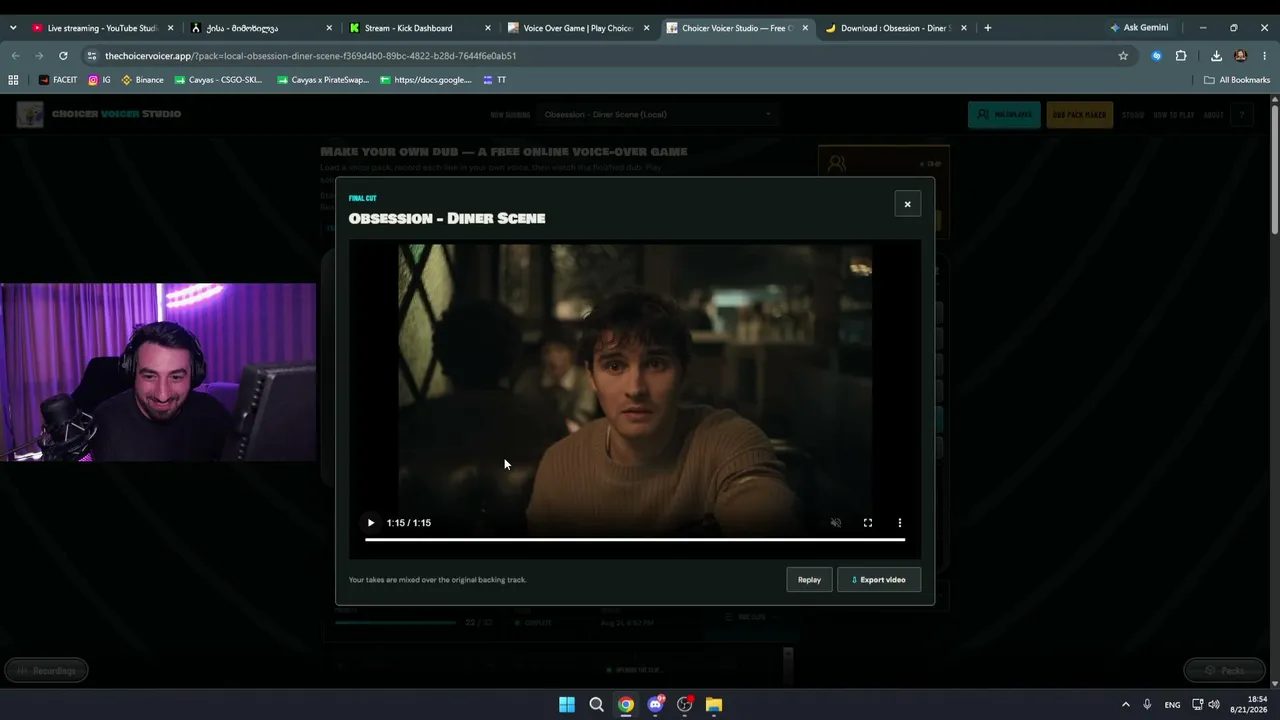Open the Packs panel
Screen dimensions: 1280x720
point(1224,670)
